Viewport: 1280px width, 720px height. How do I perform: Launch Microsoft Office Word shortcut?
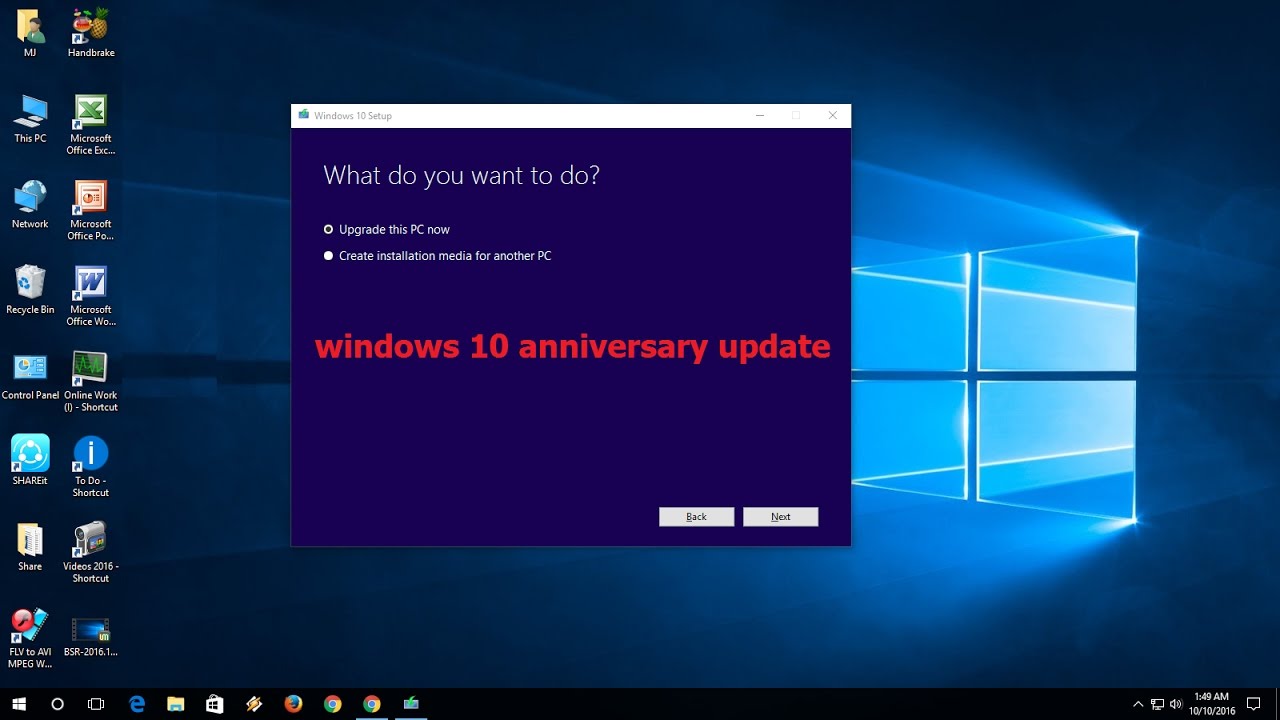(x=91, y=296)
